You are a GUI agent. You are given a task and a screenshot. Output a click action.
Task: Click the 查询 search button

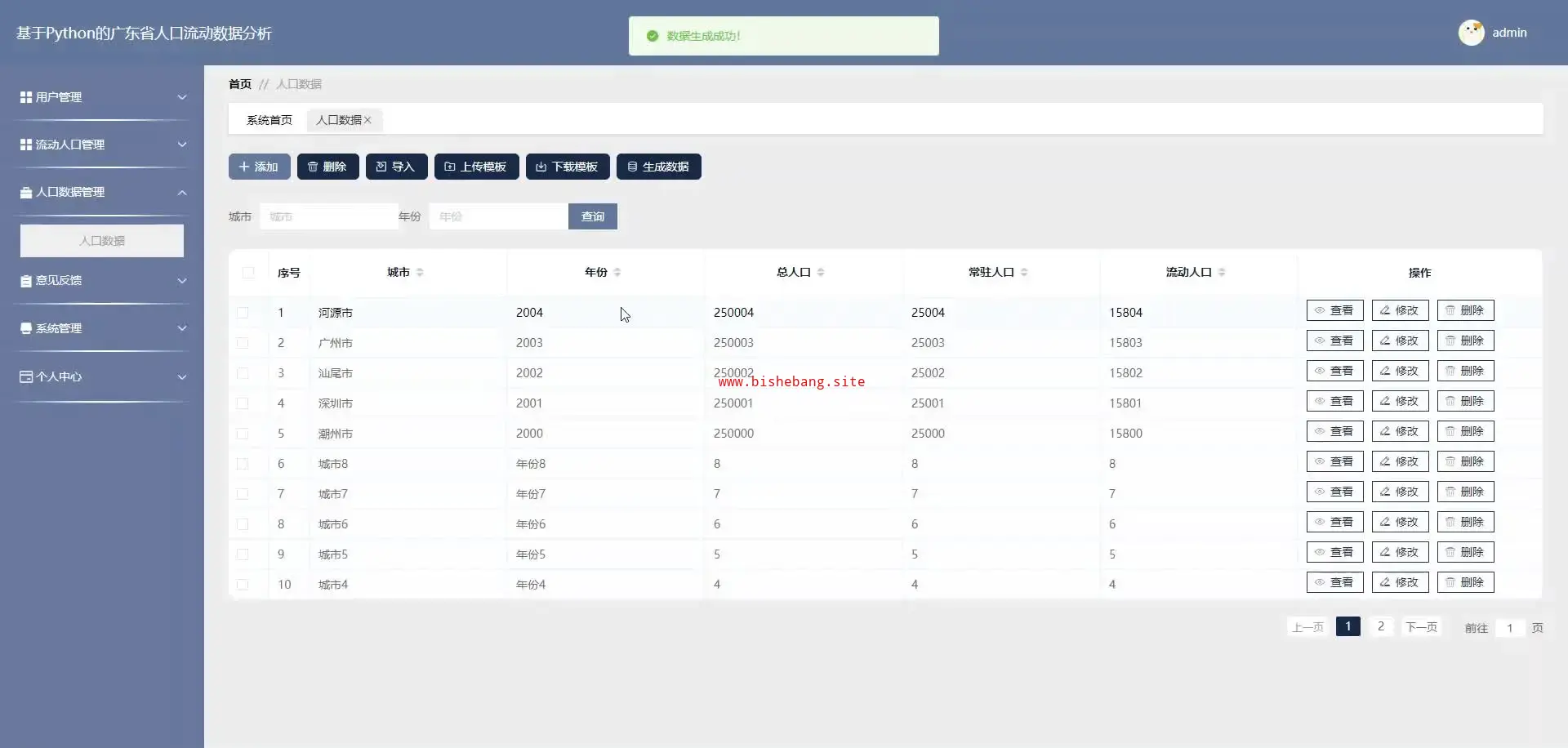[x=592, y=216]
